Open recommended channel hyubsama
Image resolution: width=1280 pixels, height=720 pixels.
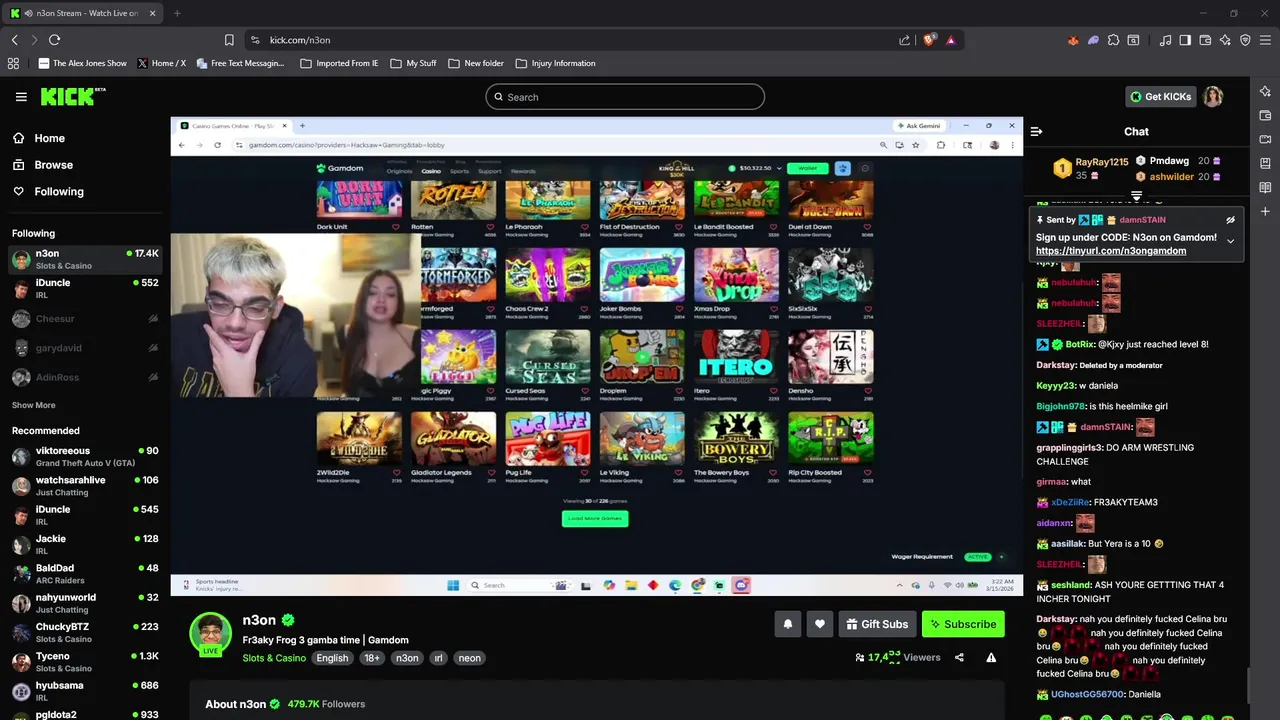85,691
